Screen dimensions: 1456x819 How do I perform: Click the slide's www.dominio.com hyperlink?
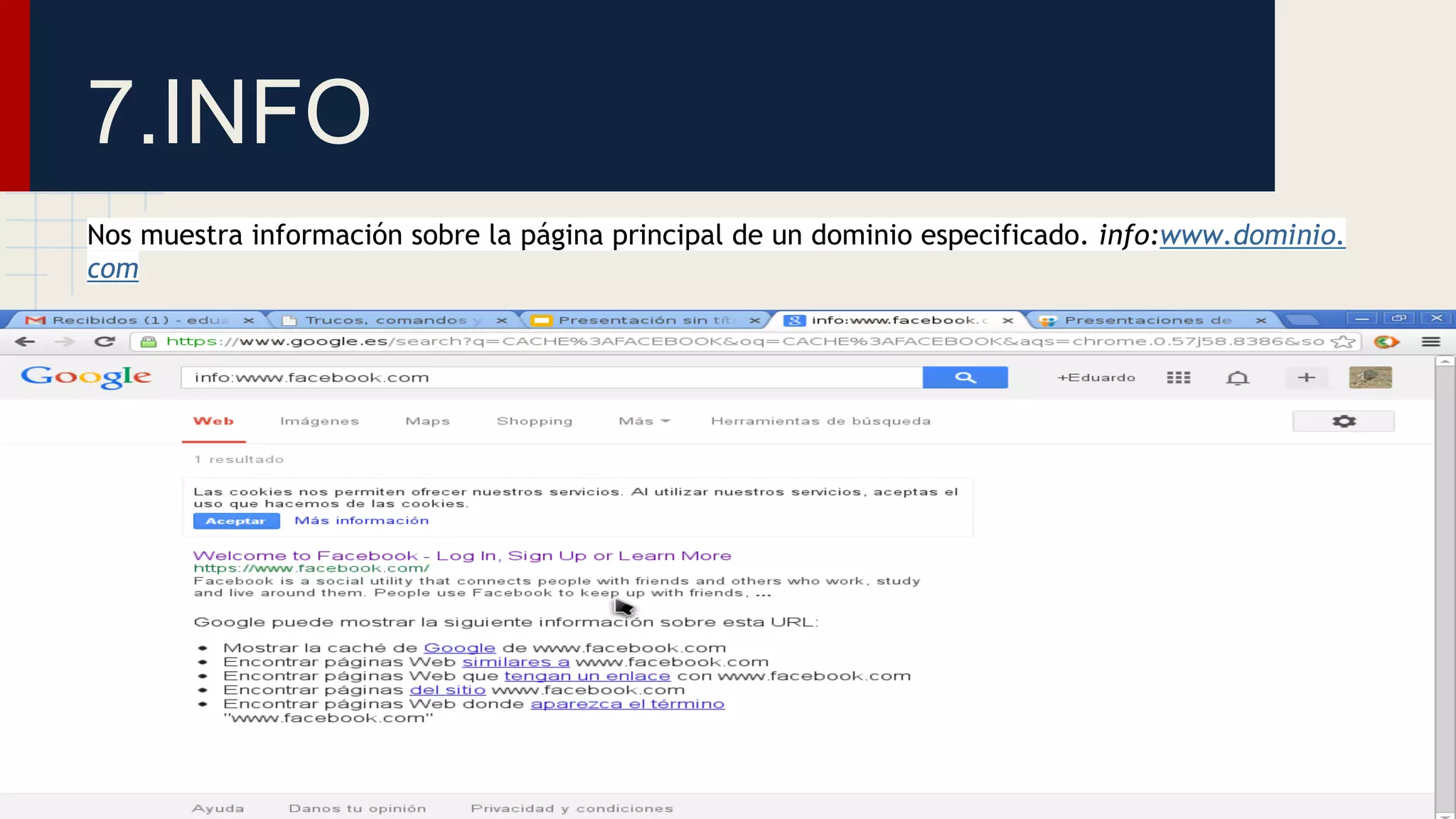click(1252, 235)
